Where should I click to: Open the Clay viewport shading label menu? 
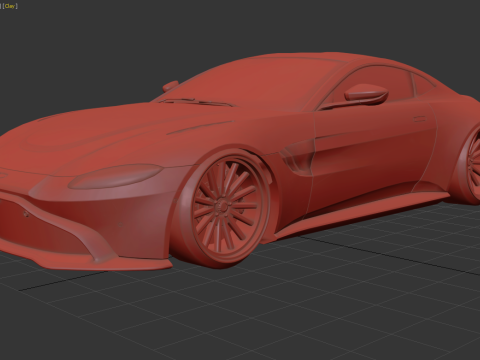(10, 6)
